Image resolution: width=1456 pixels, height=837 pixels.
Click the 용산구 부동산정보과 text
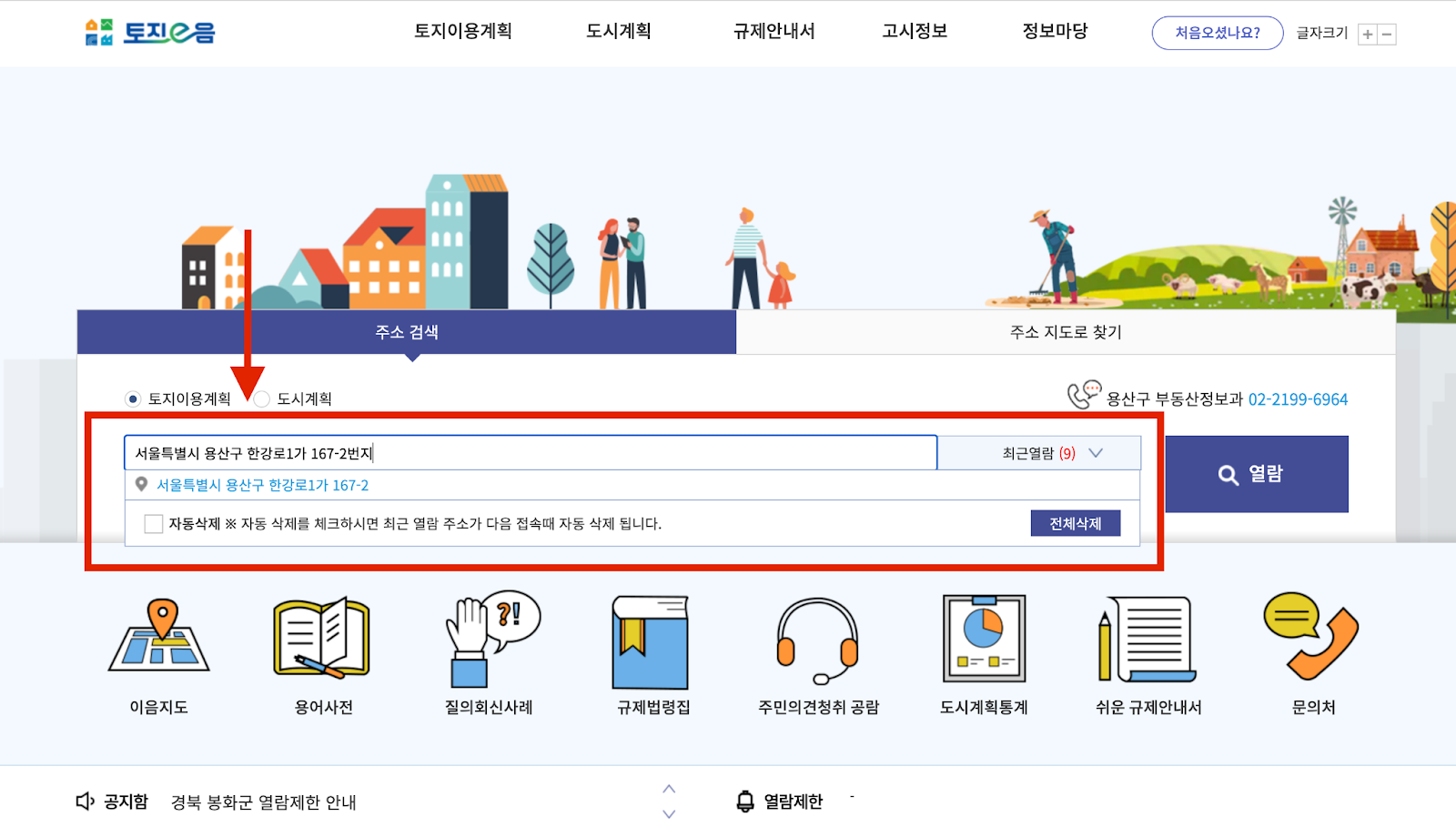pyautogui.click(x=1175, y=399)
